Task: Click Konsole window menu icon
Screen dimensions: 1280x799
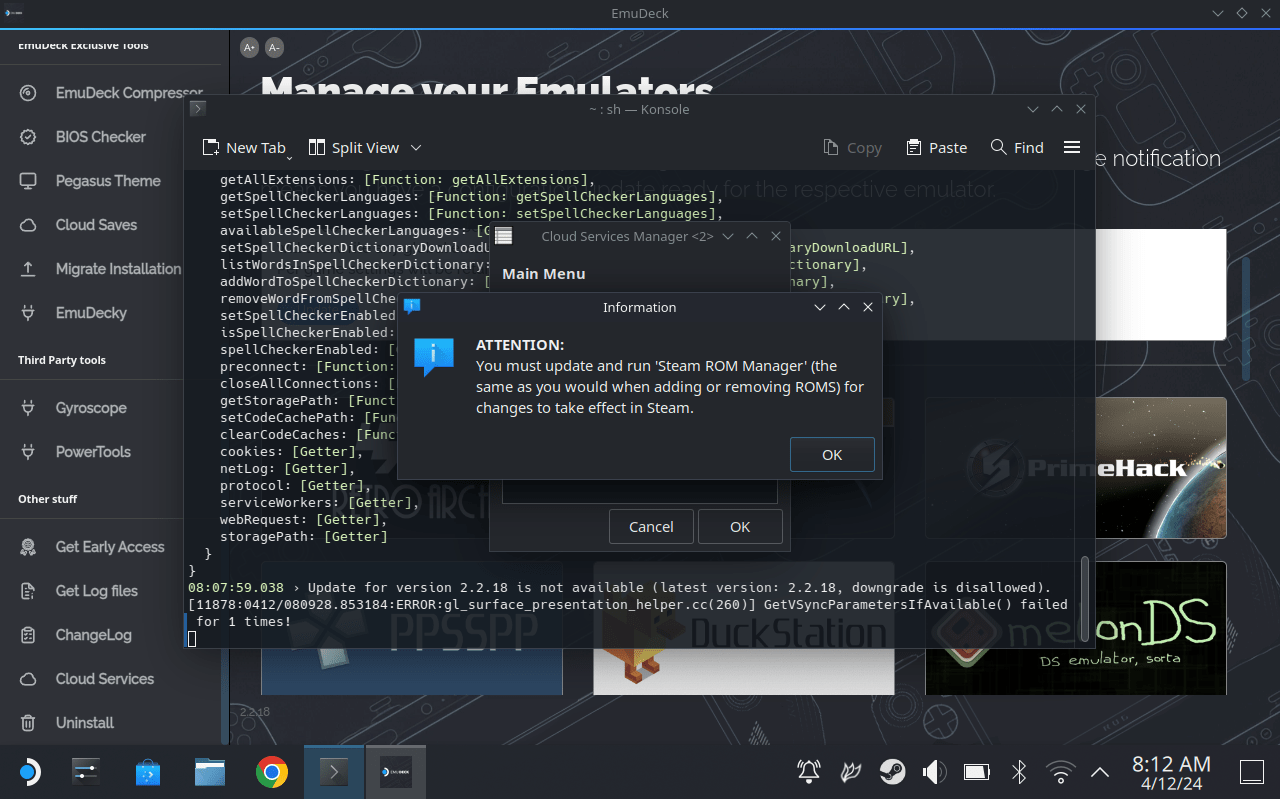Action: point(197,108)
